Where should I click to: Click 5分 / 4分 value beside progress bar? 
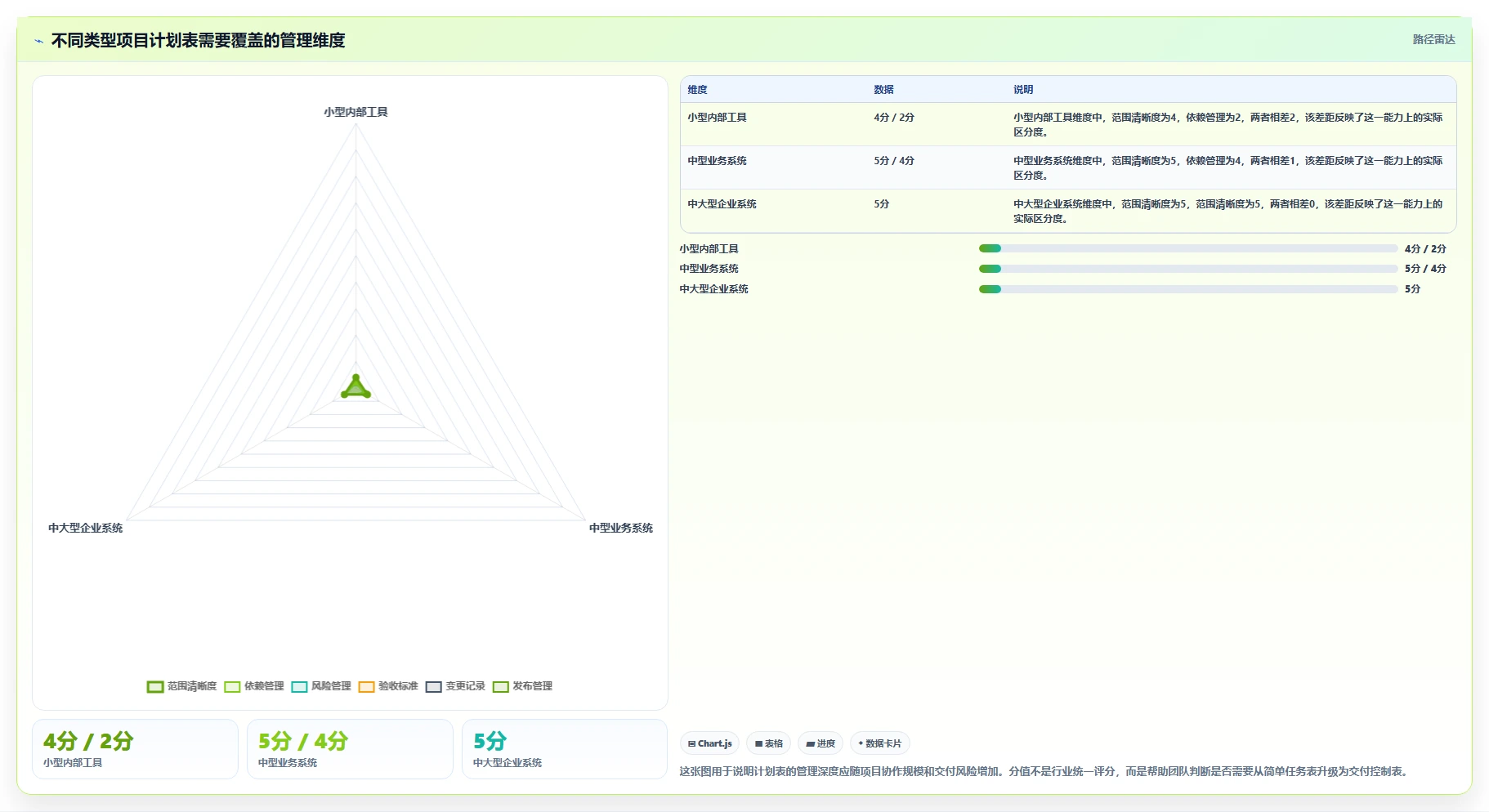coord(1425,269)
